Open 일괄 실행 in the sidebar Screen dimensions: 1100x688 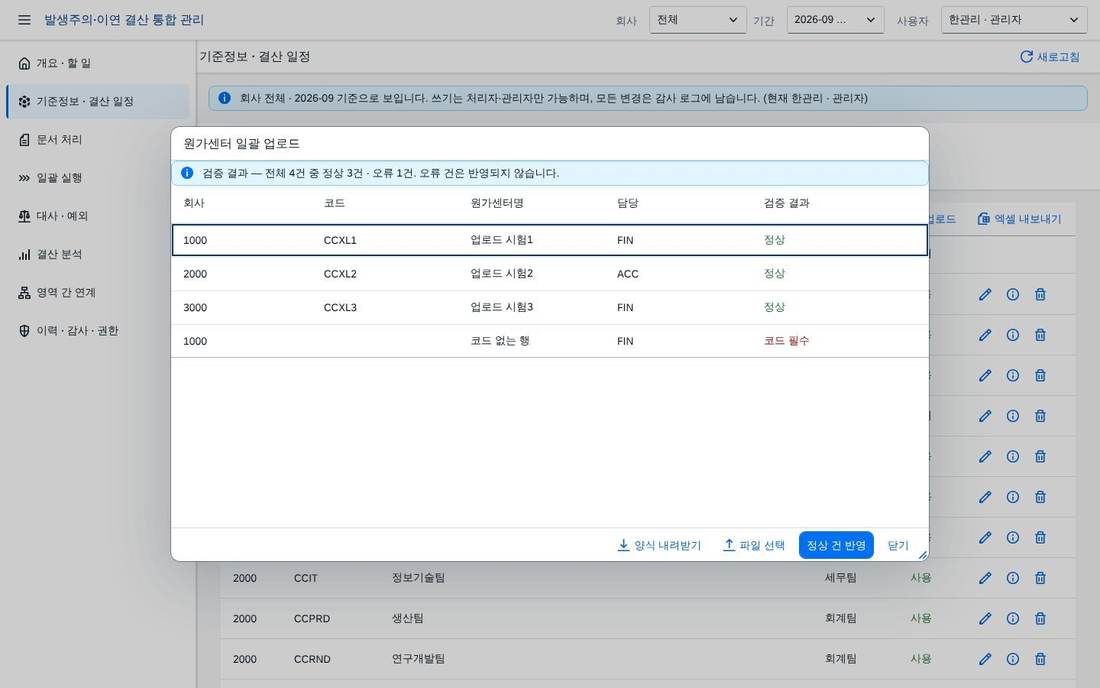(98, 178)
